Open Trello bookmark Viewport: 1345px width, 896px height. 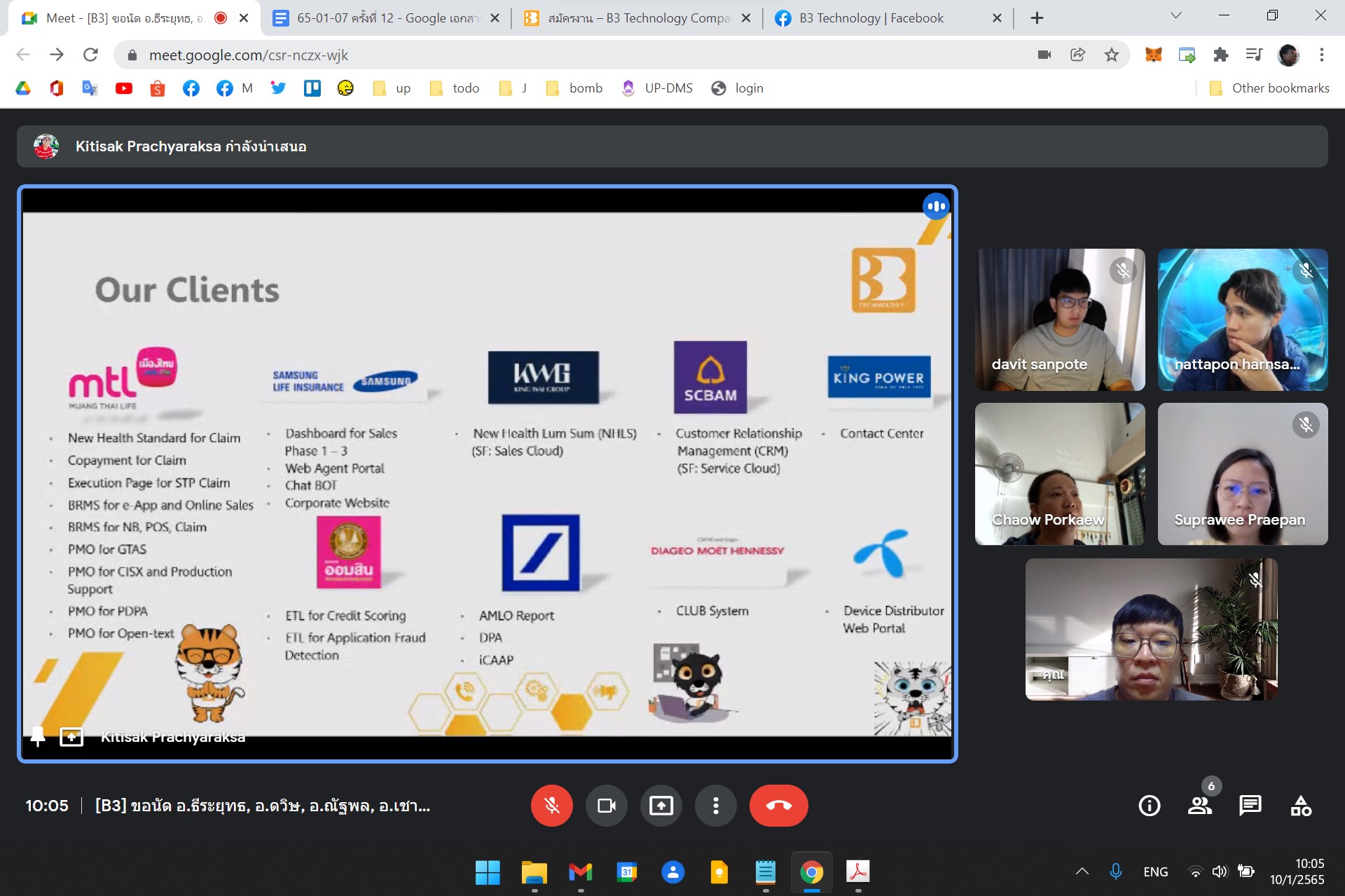[312, 88]
